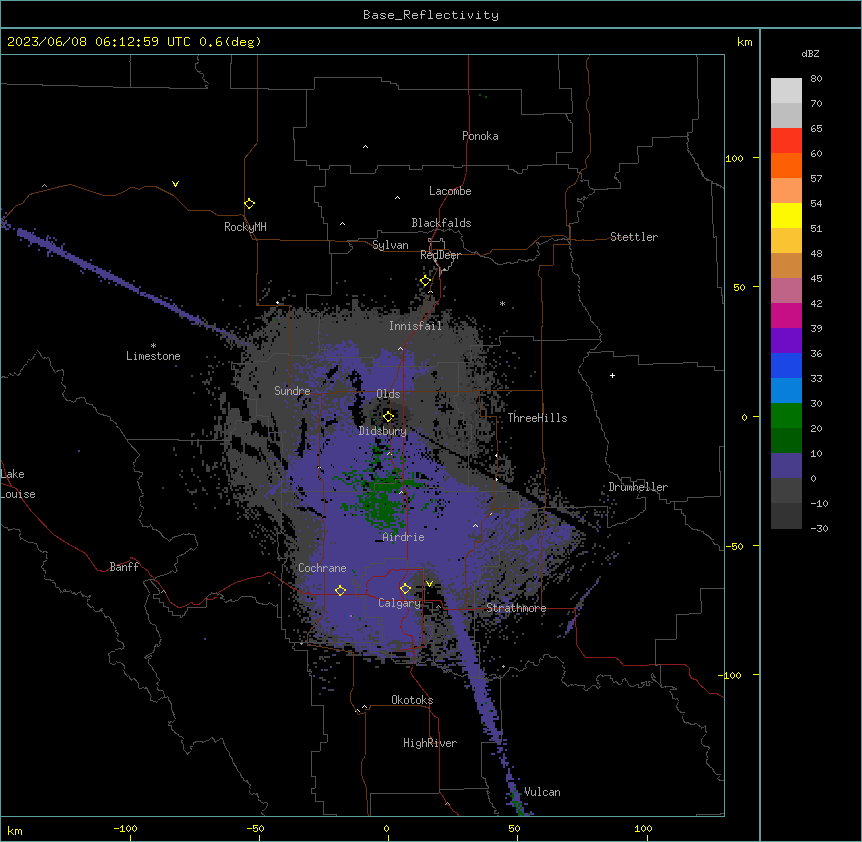Click the 100 tick on the right axis
Viewport: 862px width, 842px height.
click(x=734, y=158)
